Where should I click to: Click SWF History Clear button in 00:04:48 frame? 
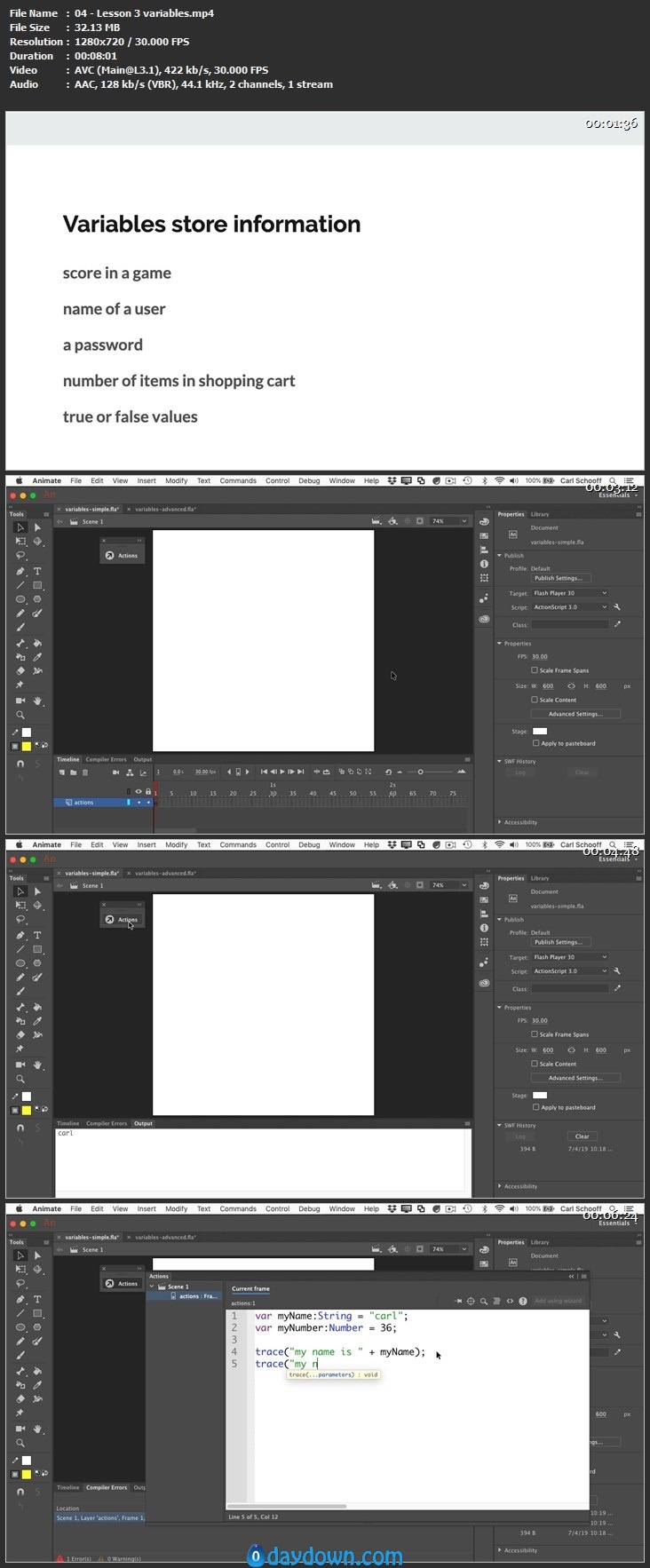(x=582, y=1136)
